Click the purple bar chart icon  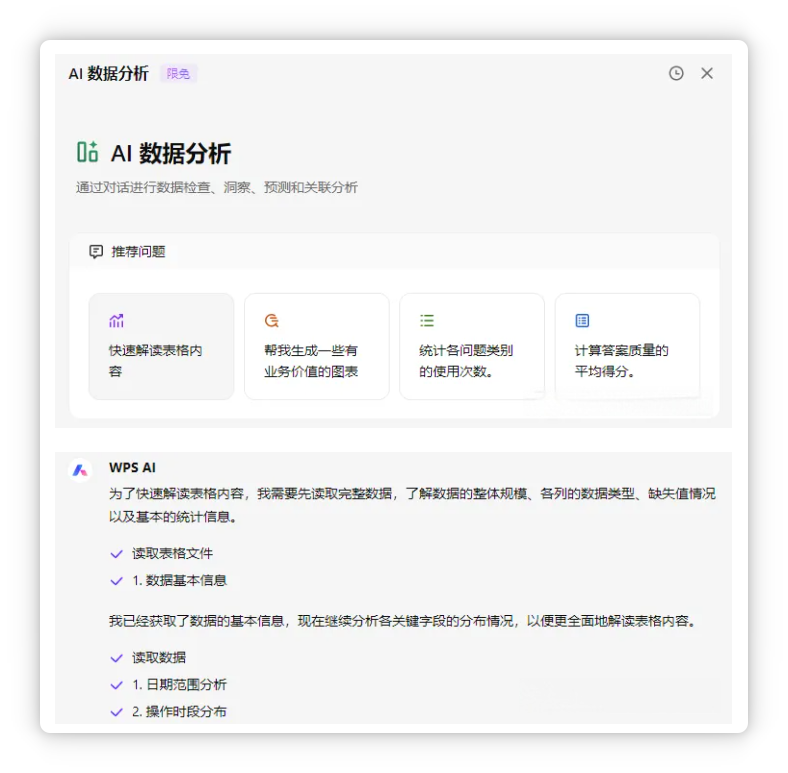116,321
